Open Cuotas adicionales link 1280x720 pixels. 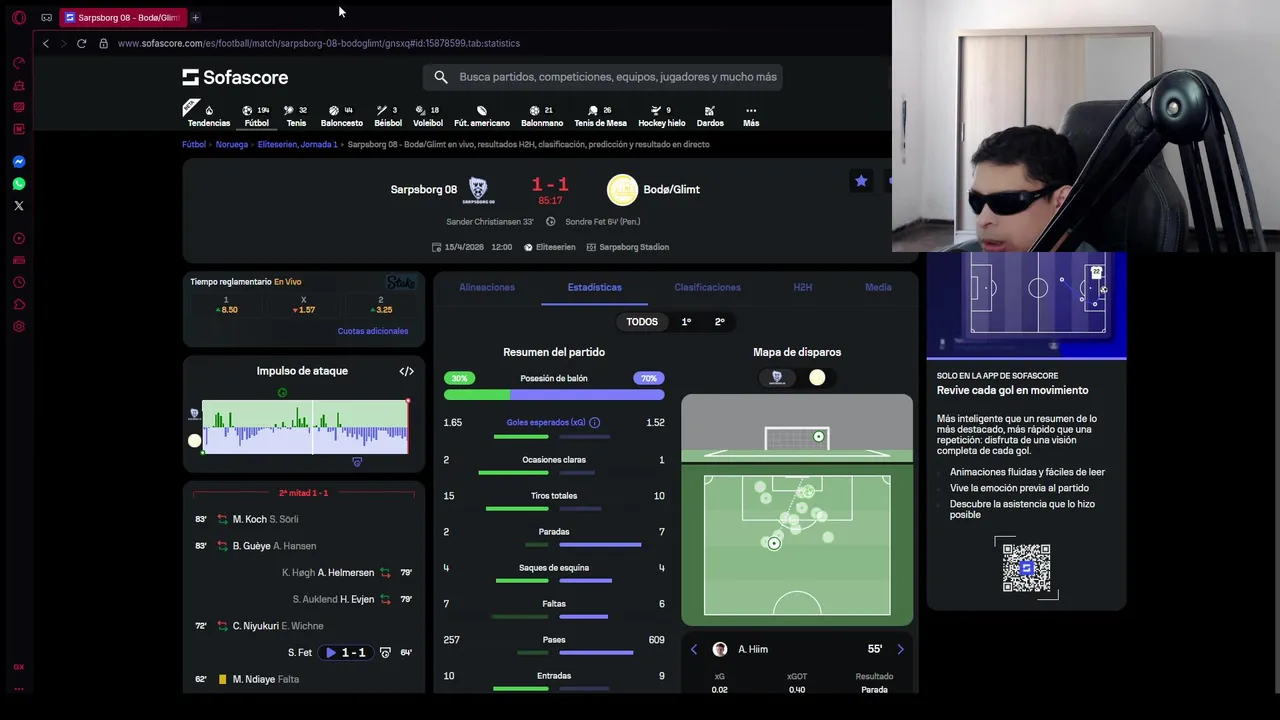click(x=373, y=331)
